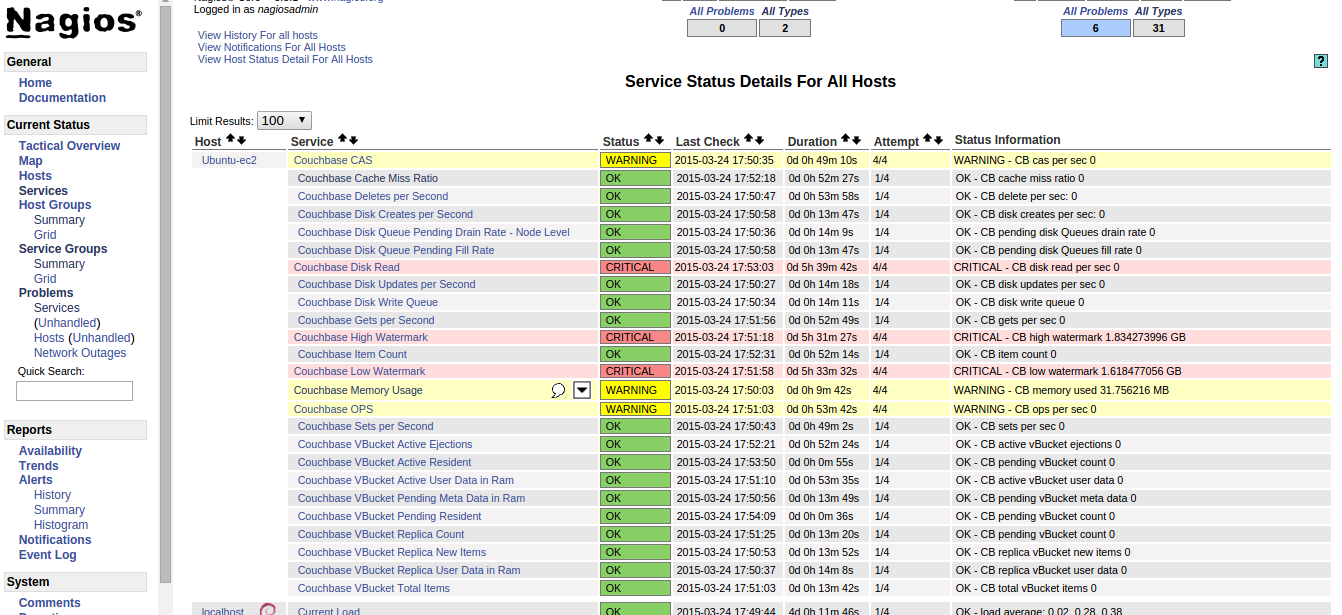Image resolution: width=1342 pixels, height=615 pixels.
Task: Sort Attempt column ascending with up arrow
Action: point(928,140)
